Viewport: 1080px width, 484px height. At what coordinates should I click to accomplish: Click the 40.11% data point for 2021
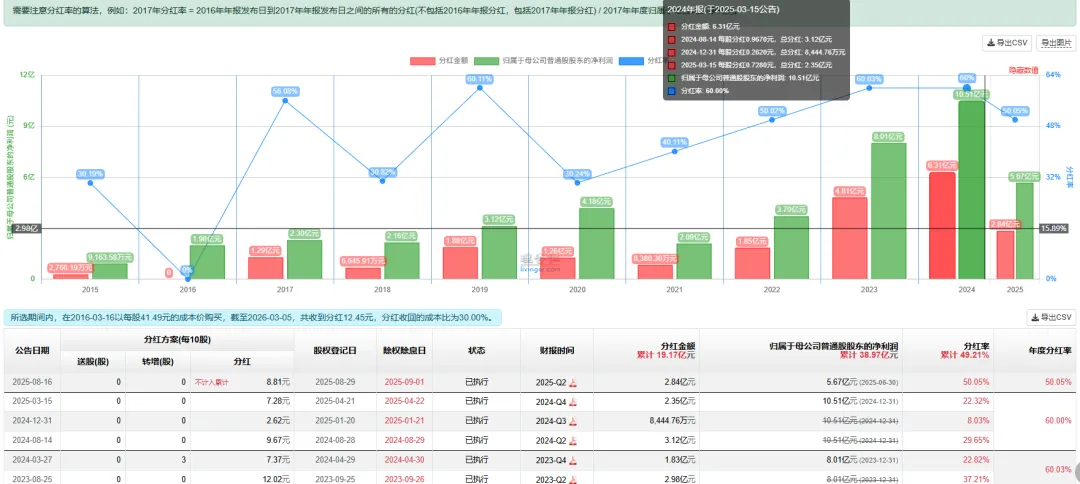click(x=674, y=151)
